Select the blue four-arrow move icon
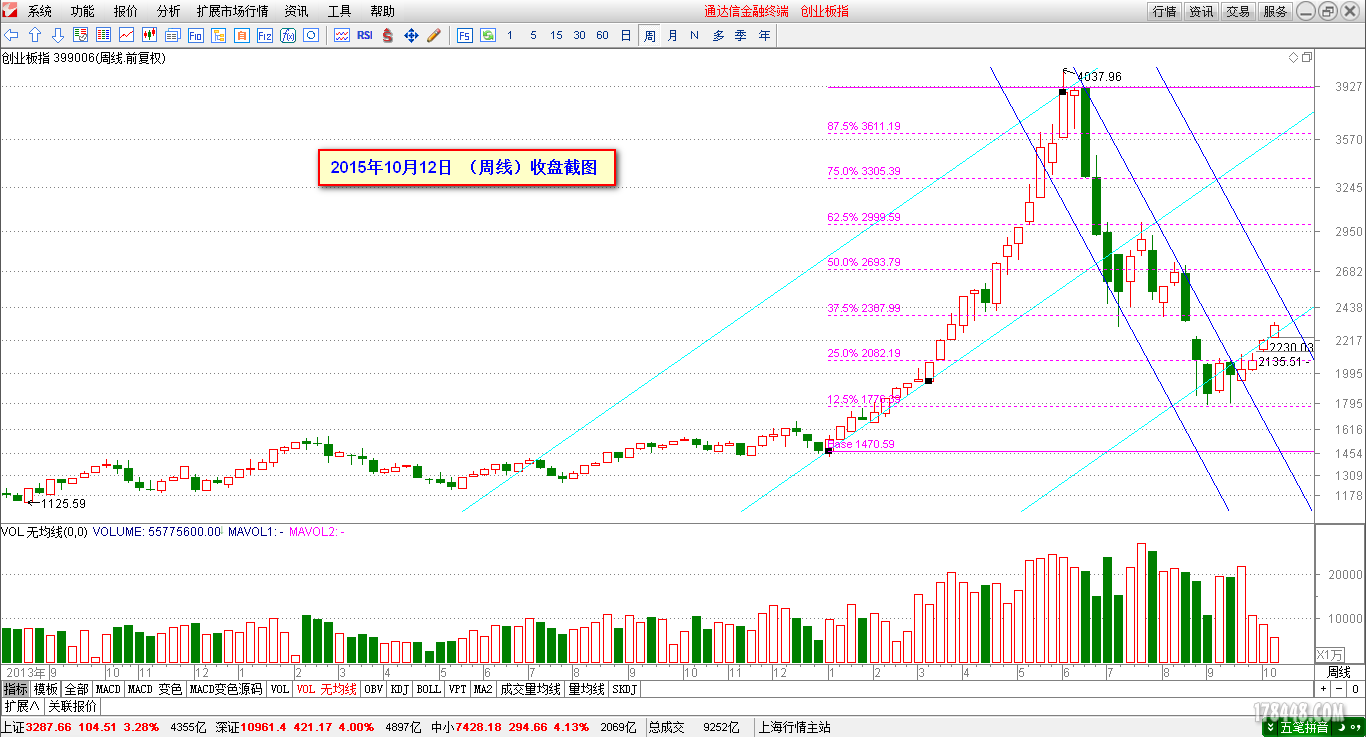Screen dimensions: 1366x737 [411, 35]
